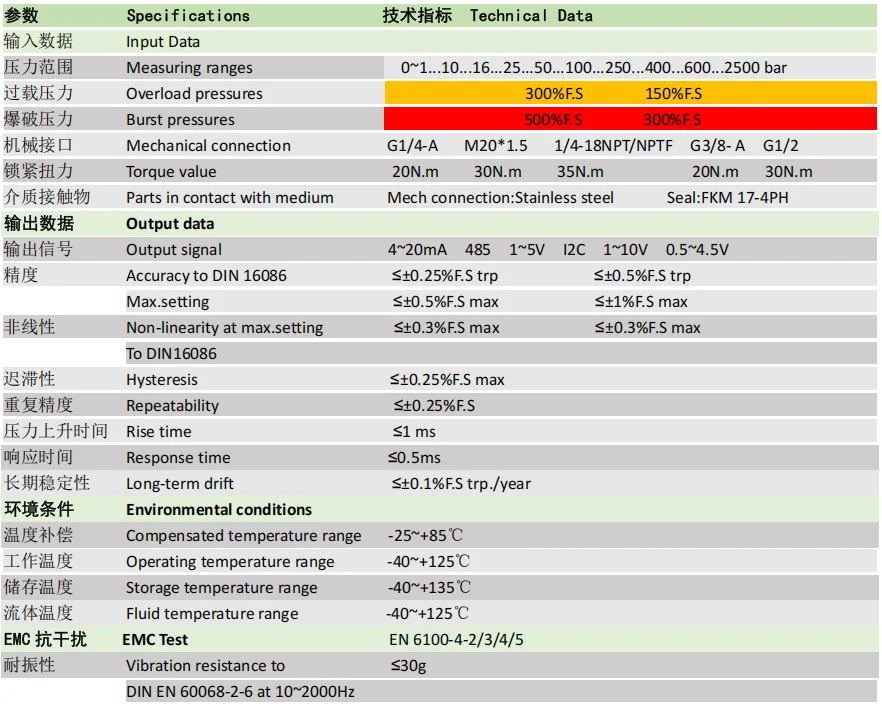This screenshot has width=882, height=704.
Task: Click 'Max.setting' label
Action: (168, 302)
